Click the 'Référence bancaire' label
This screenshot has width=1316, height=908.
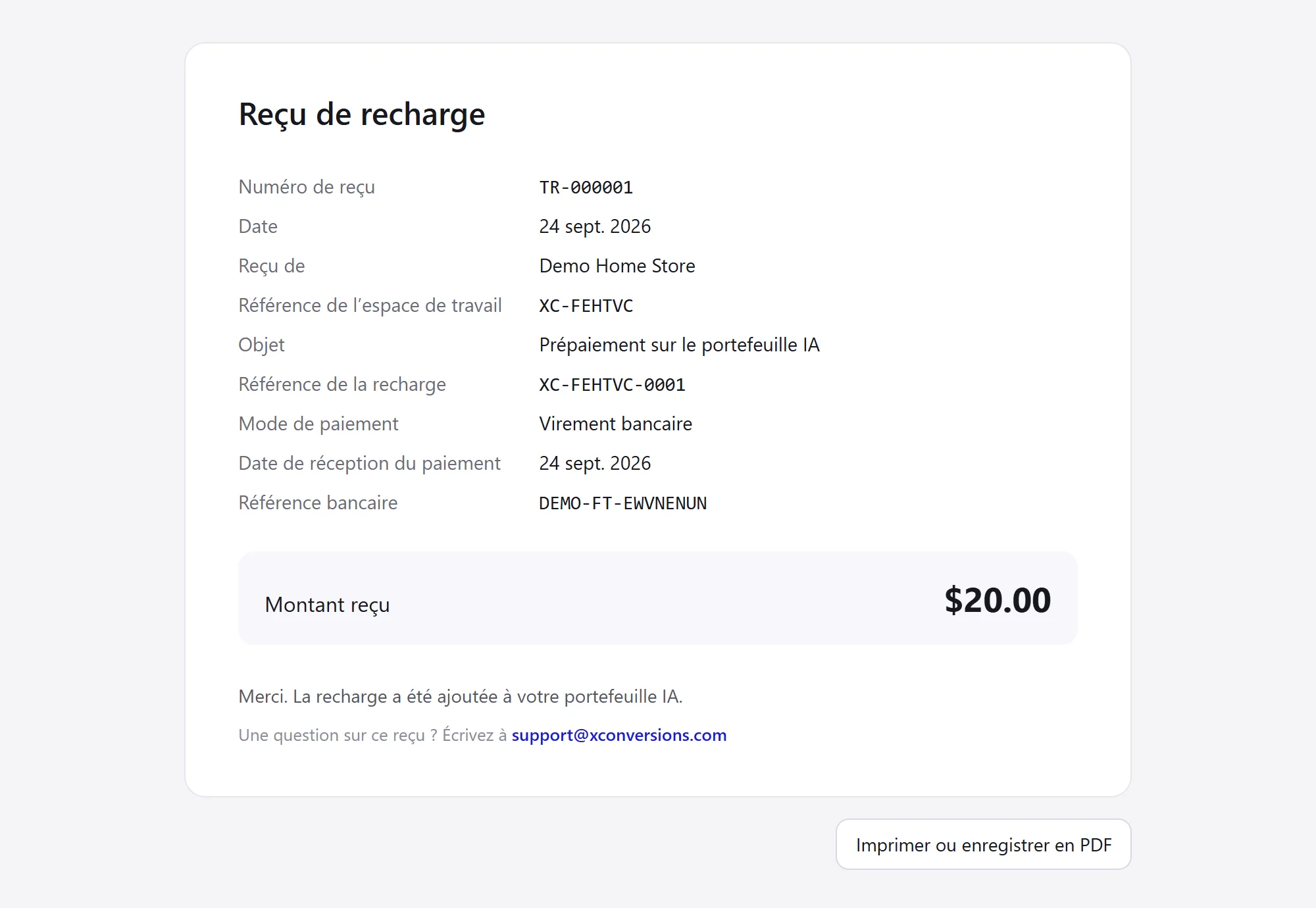click(318, 503)
